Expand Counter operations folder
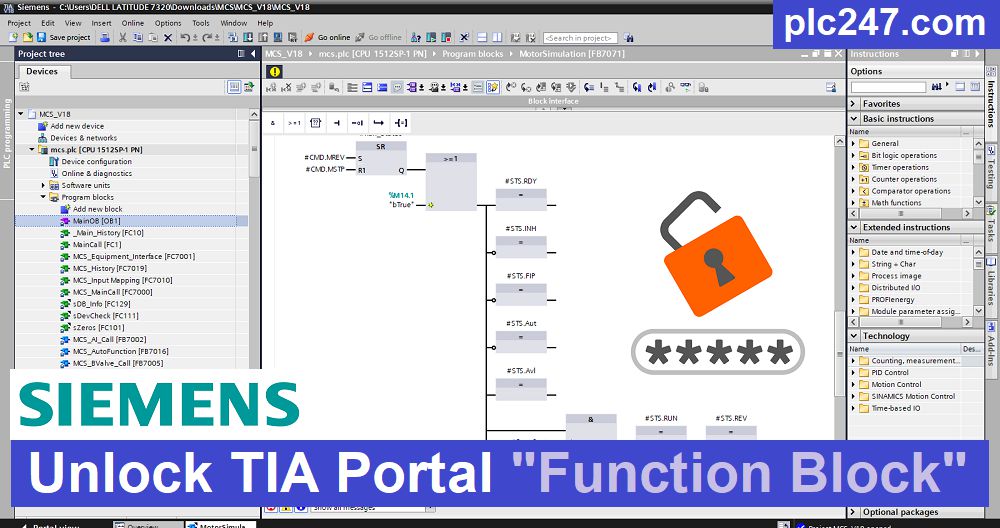 [854, 179]
